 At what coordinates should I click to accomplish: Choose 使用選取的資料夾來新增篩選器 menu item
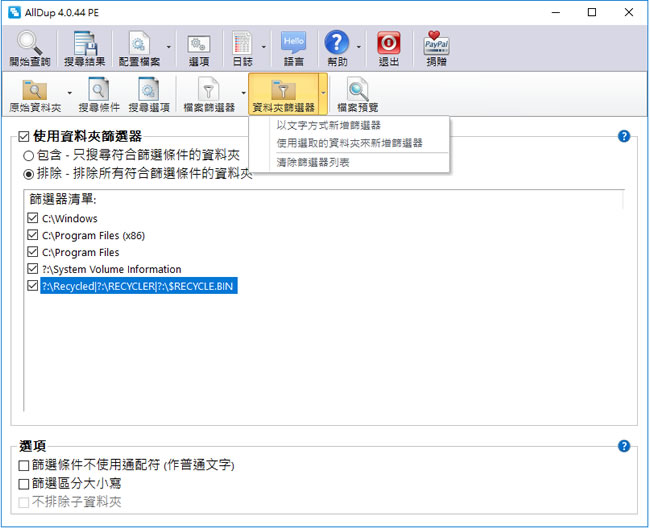pos(349,143)
